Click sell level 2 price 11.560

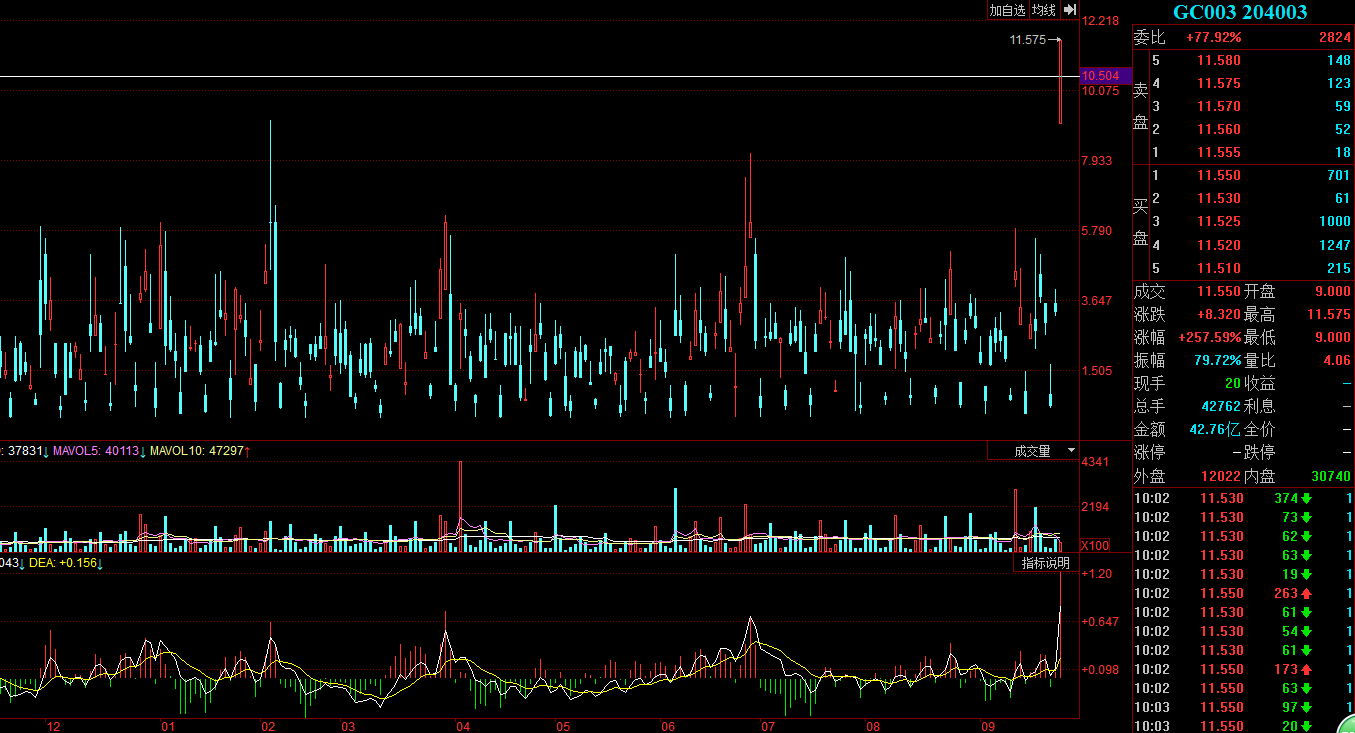point(1219,129)
